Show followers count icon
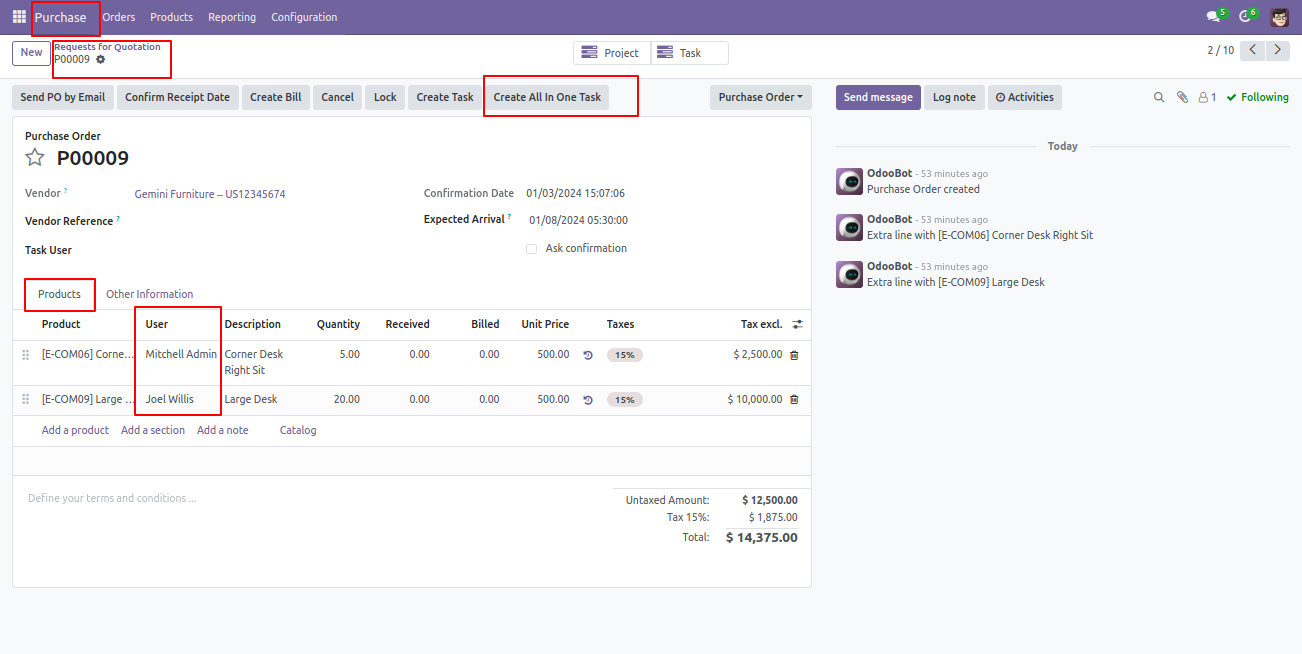 point(1207,97)
